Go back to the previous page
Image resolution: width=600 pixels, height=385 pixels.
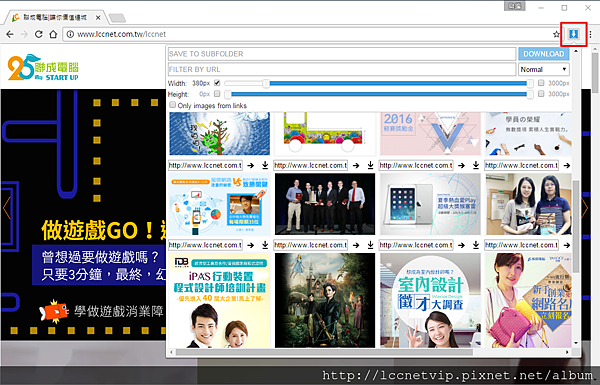(x=10, y=34)
